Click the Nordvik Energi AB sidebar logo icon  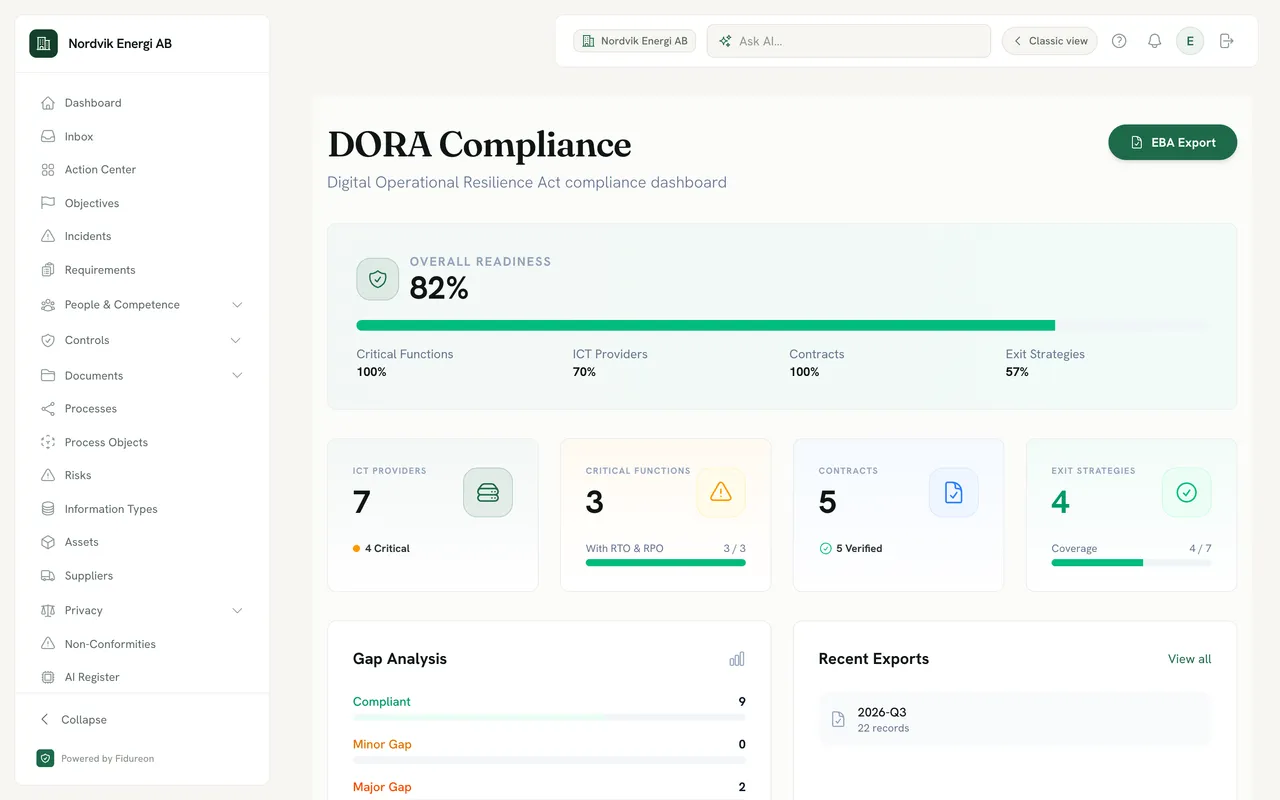(x=43, y=43)
